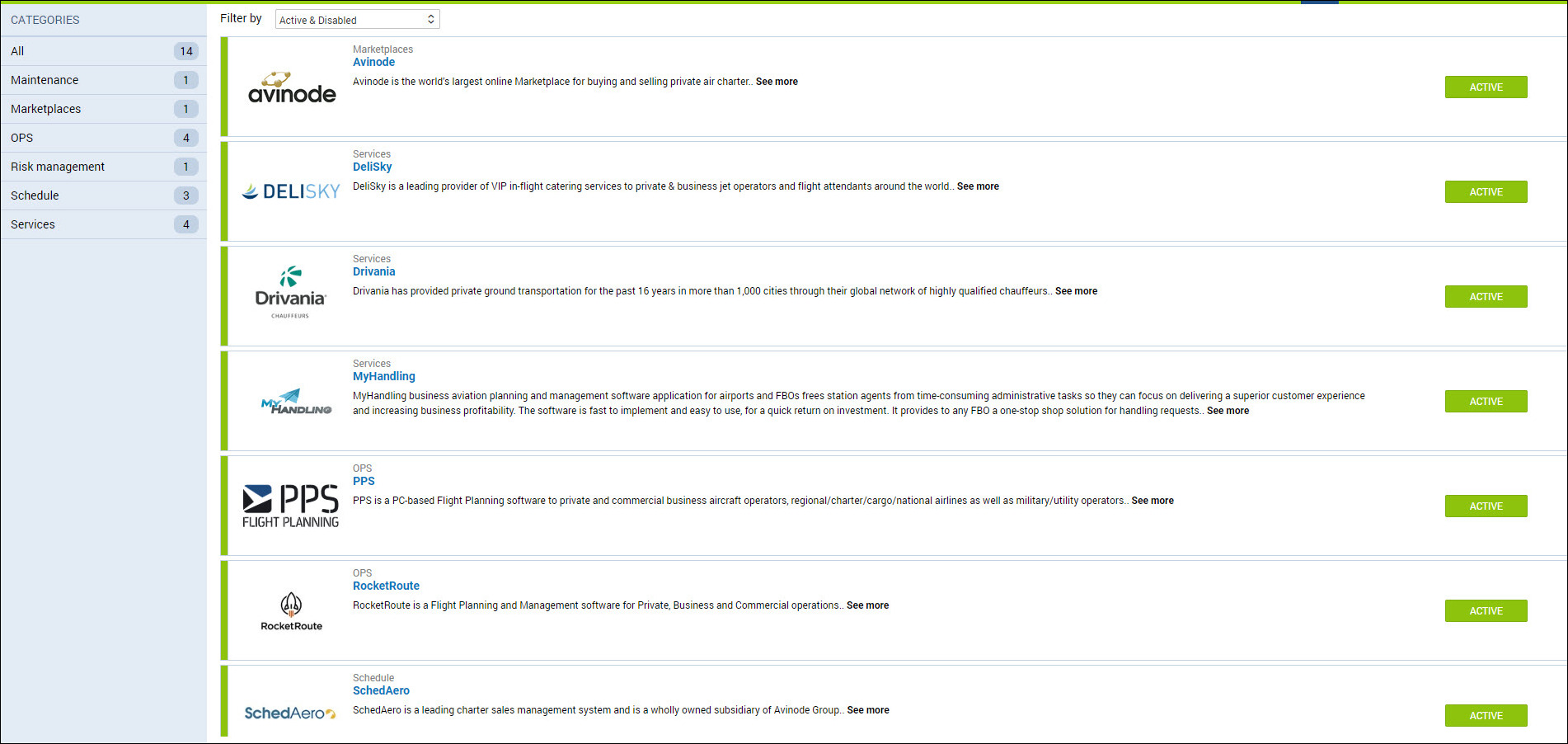The image size is (1568, 744).
Task: Click the Avinode logo
Action: click(x=292, y=87)
